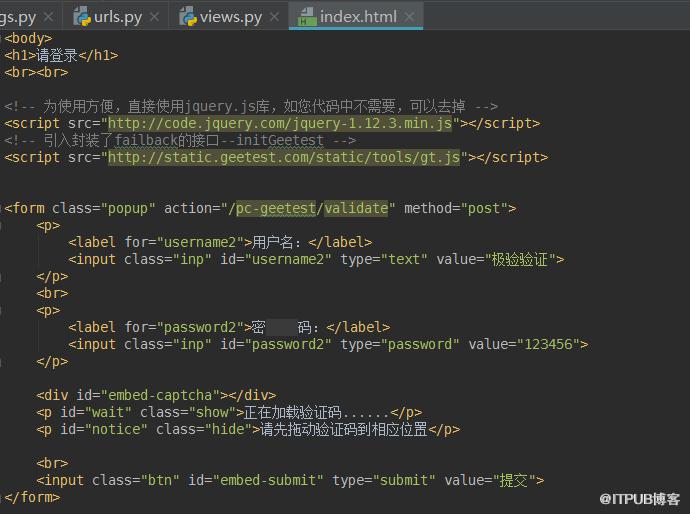The image size is (690, 514).
Task: Click the Python icon on urls.py tab
Action: [x=82, y=16]
